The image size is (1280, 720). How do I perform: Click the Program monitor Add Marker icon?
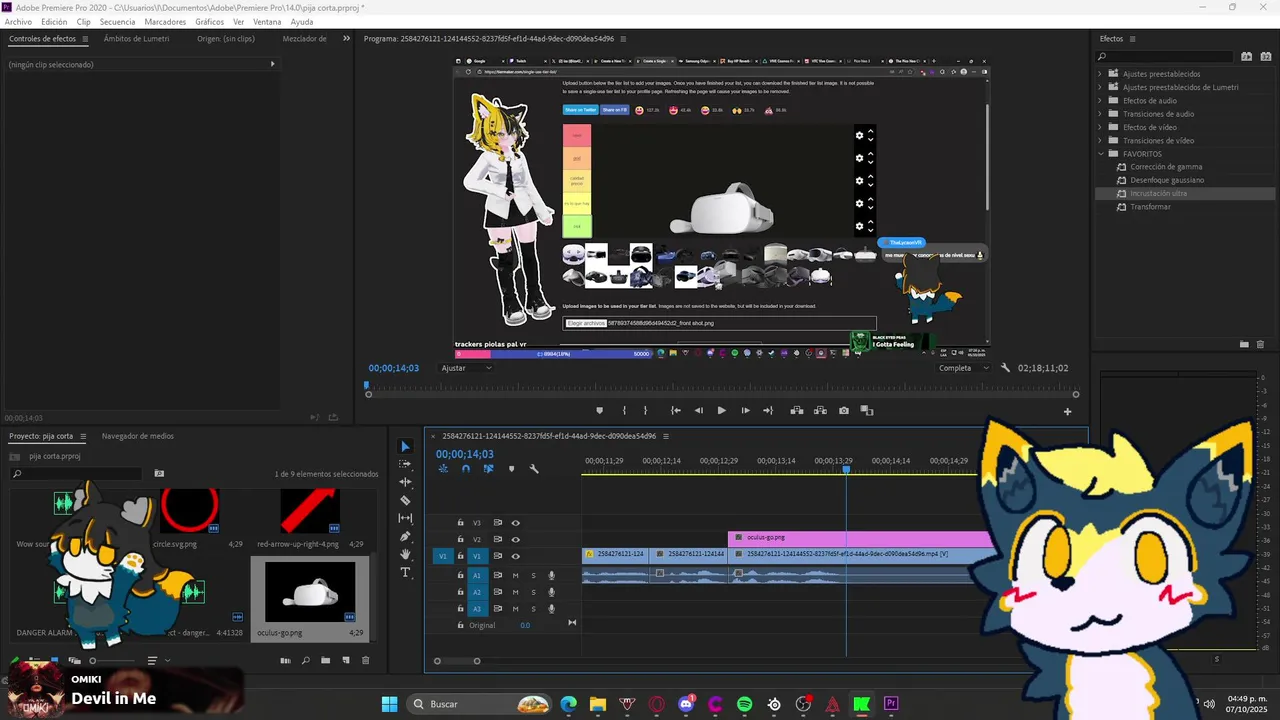tap(600, 410)
